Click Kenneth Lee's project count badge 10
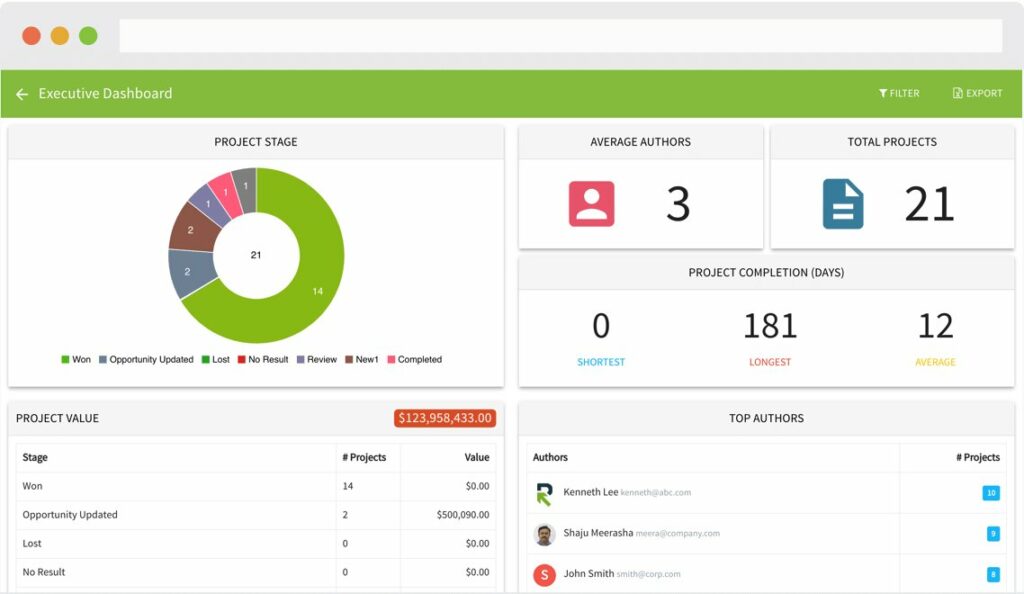 pos(991,493)
